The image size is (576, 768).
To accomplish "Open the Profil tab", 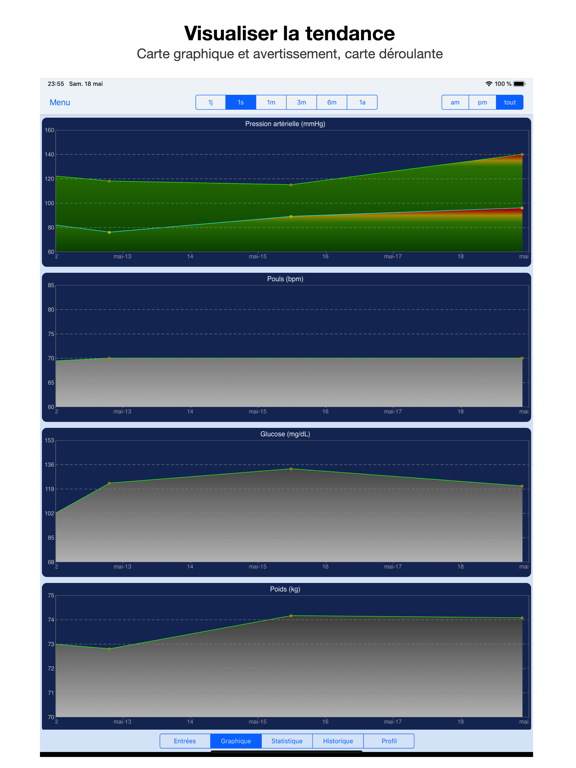I will tap(389, 741).
